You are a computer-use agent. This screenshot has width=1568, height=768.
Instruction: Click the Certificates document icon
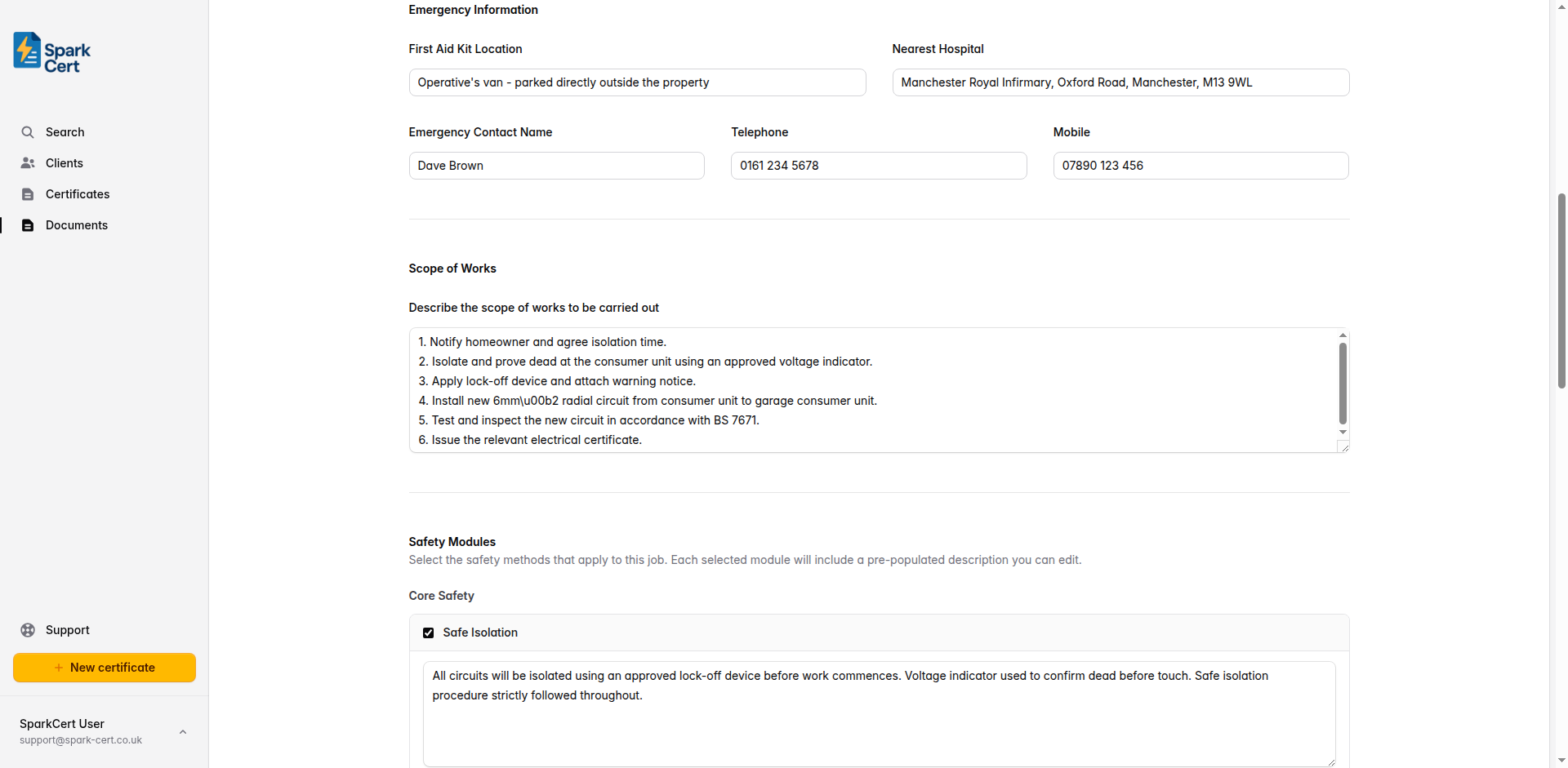pyautogui.click(x=28, y=194)
